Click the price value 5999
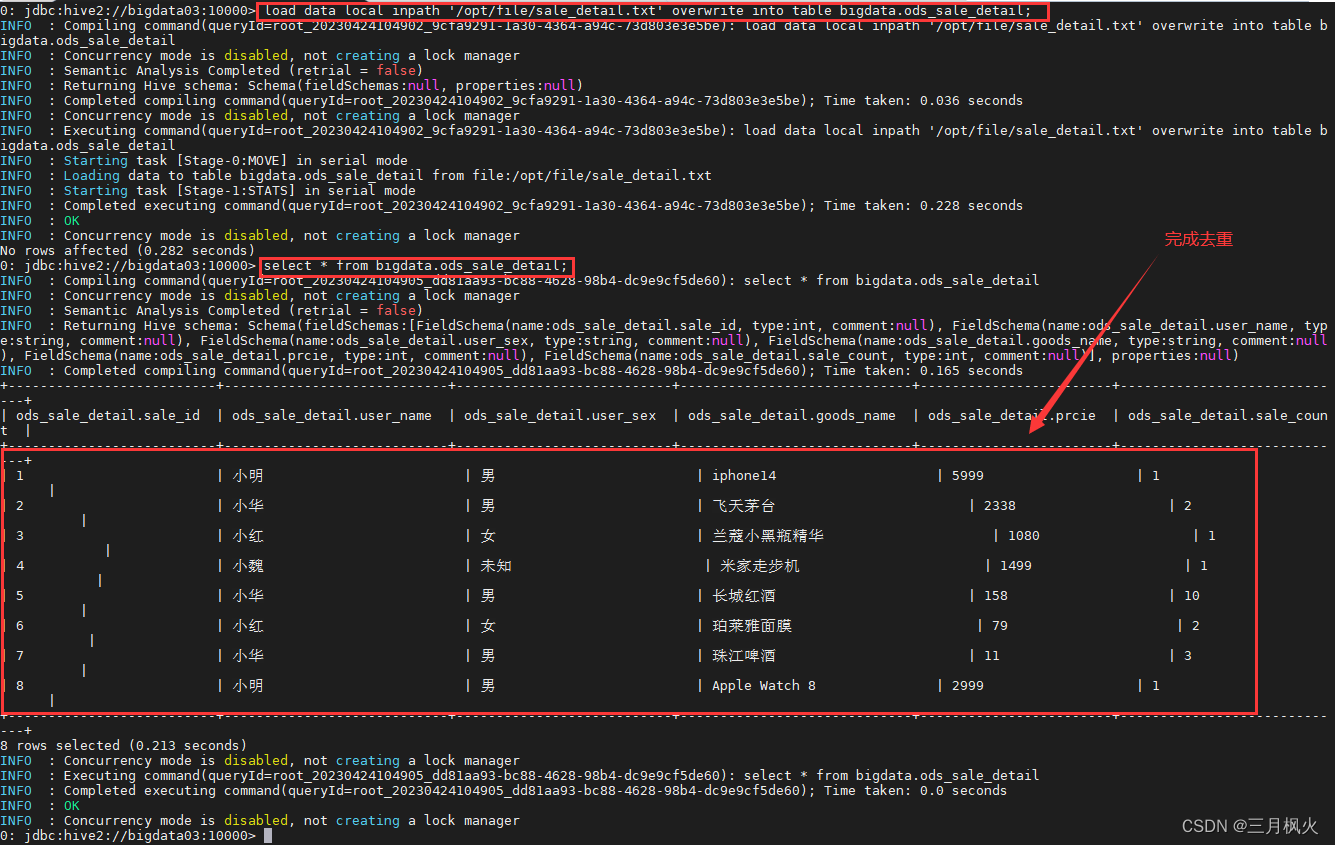The image size is (1335, 845). (x=968, y=476)
